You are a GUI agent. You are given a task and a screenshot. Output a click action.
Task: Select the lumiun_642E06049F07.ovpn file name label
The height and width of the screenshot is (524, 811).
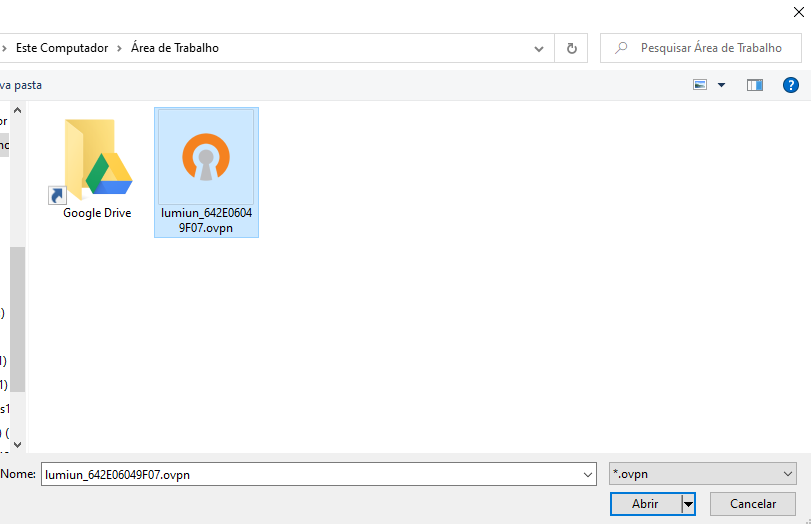tap(206, 220)
